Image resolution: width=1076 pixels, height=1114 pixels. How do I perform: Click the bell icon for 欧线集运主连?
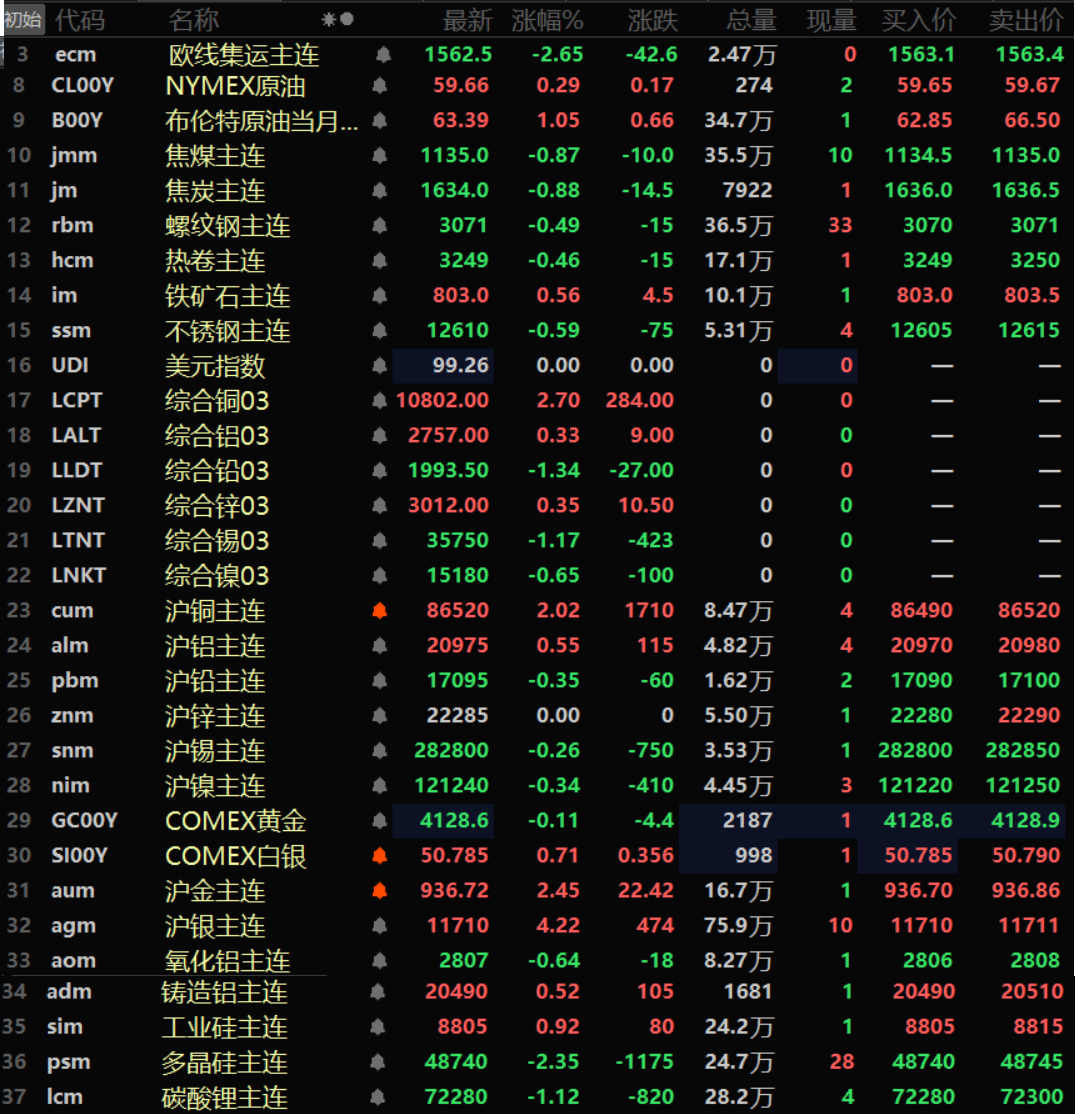383,55
